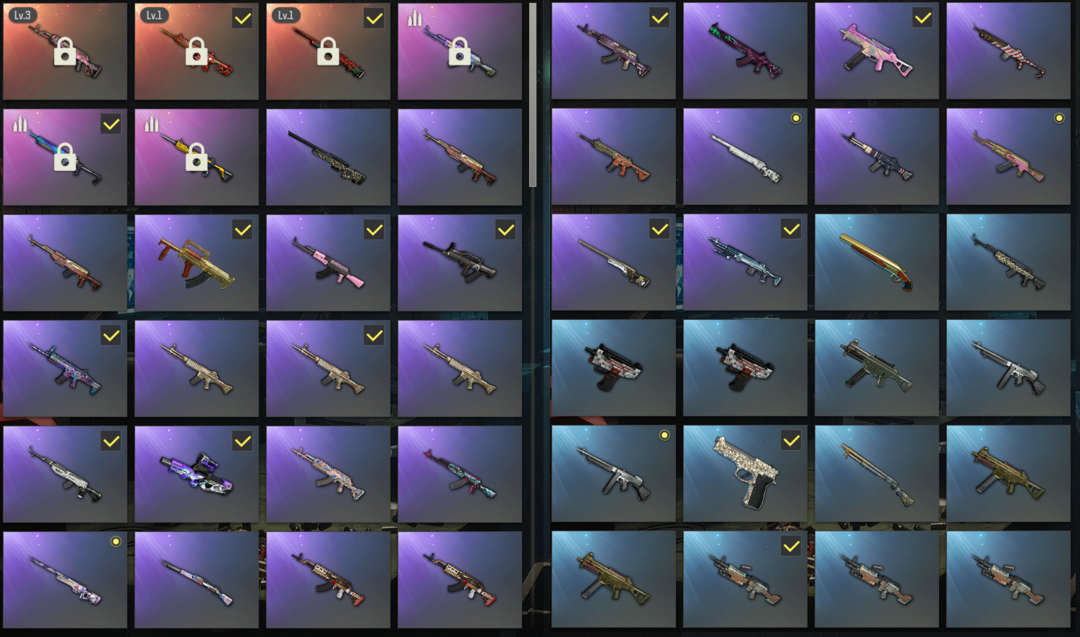Screen dimensions: 1080x637
Task: Toggle the checkmark on the pistol tile
Action: [x=791, y=441]
